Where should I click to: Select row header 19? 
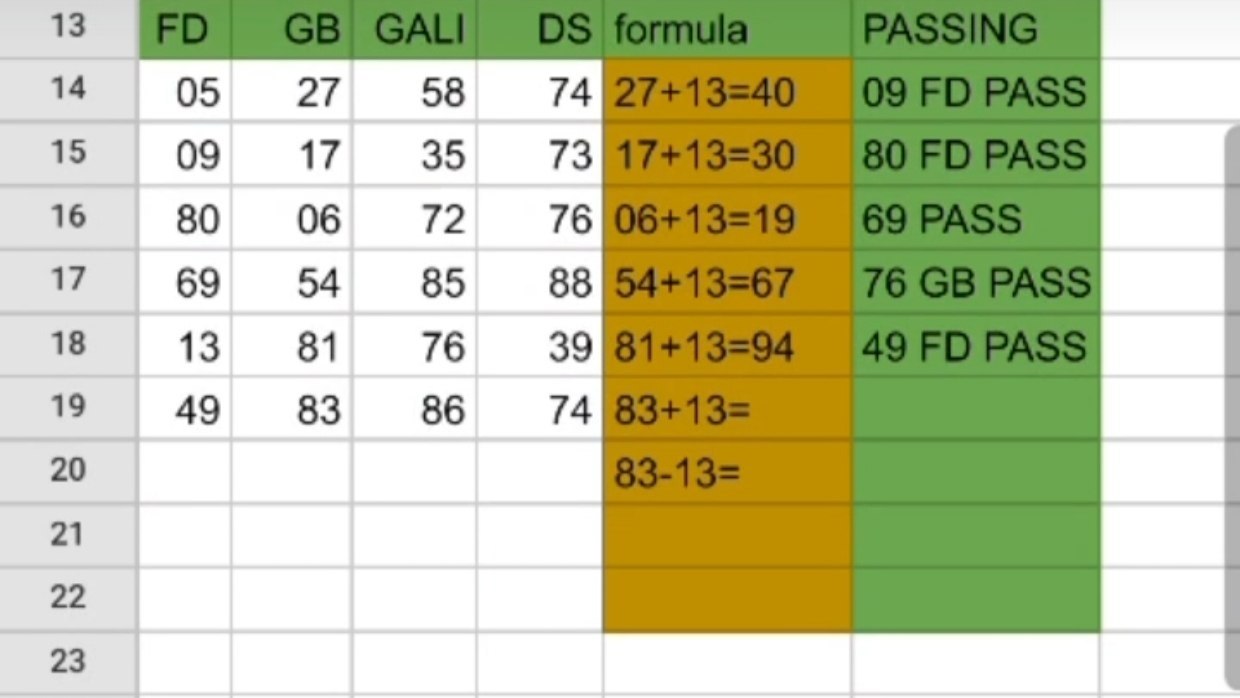tap(68, 409)
